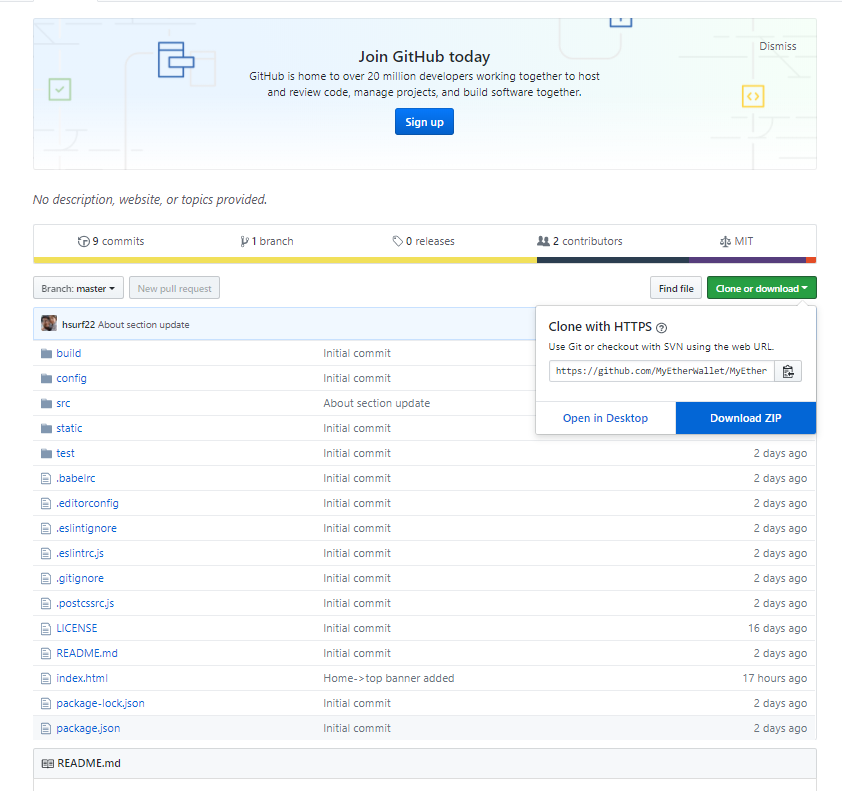This screenshot has width=842, height=791.
Task: Open the .eslintignore file
Action: [x=86, y=528]
